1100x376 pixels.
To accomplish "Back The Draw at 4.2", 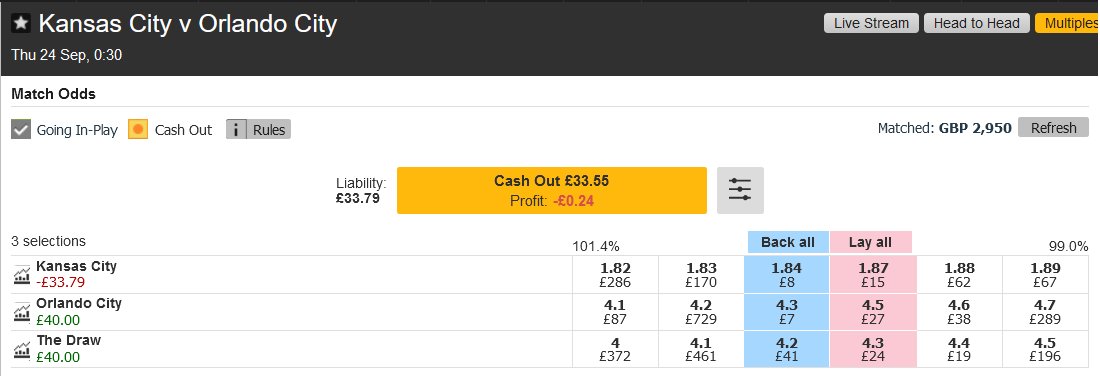I will 786,349.
